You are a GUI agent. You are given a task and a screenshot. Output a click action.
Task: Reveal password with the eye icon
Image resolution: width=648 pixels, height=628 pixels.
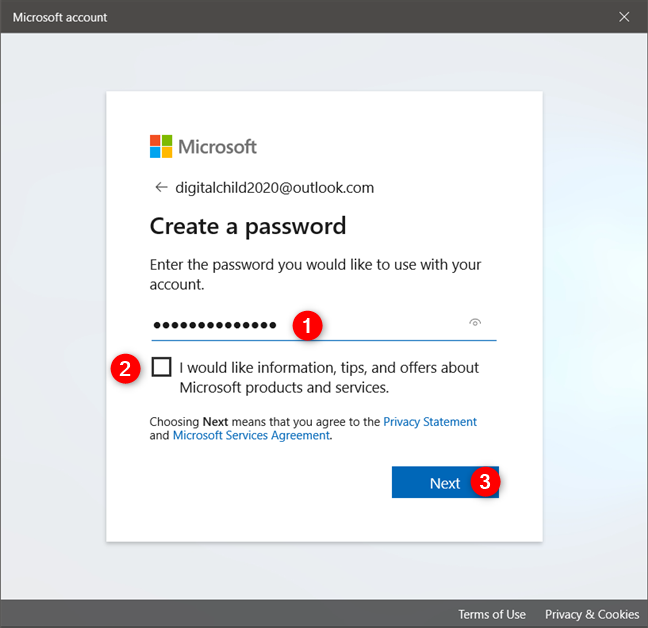(475, 322)
